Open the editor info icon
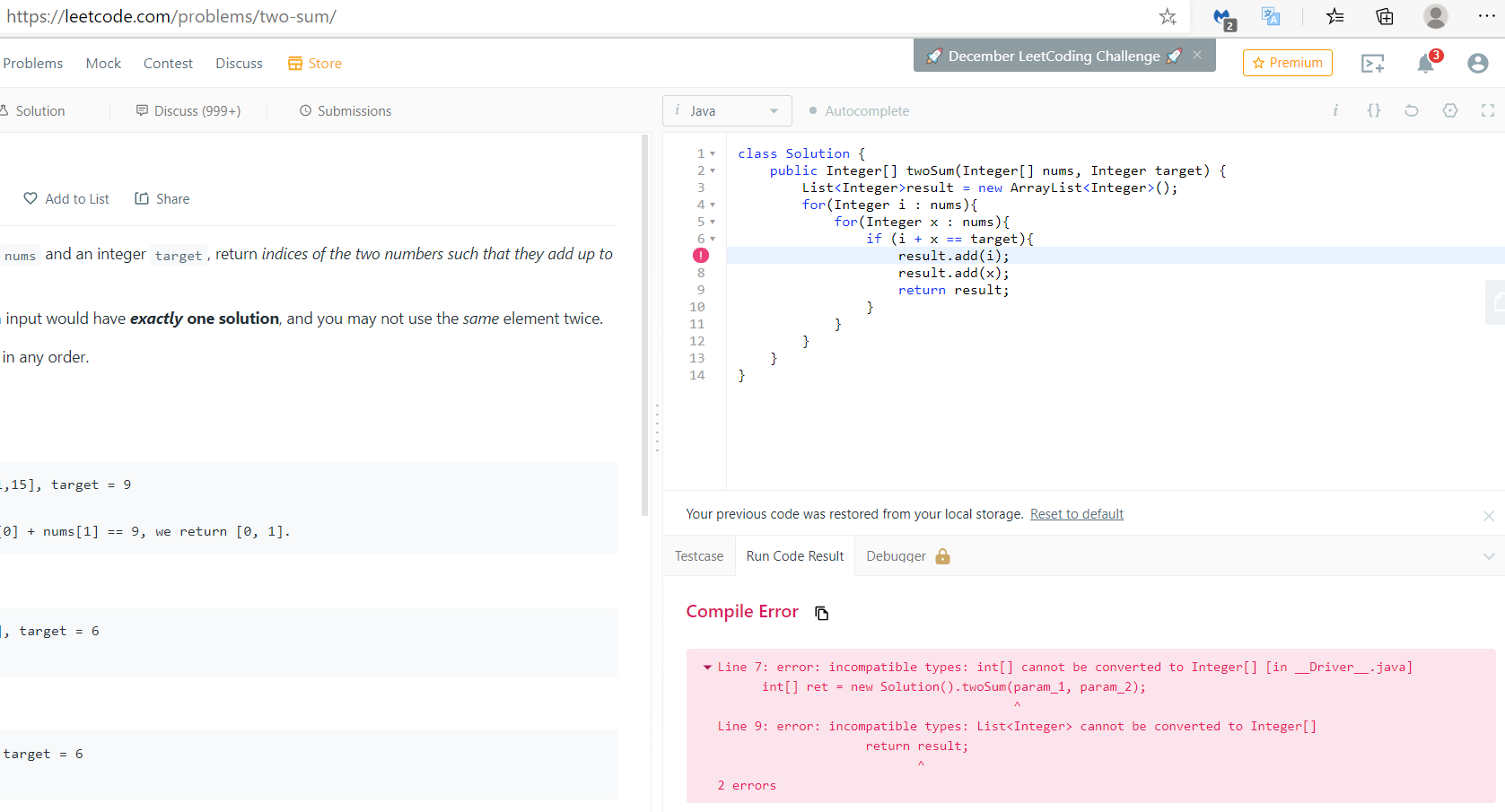The width and height of the screenshot is (1505, 812). click(1335, 110)
